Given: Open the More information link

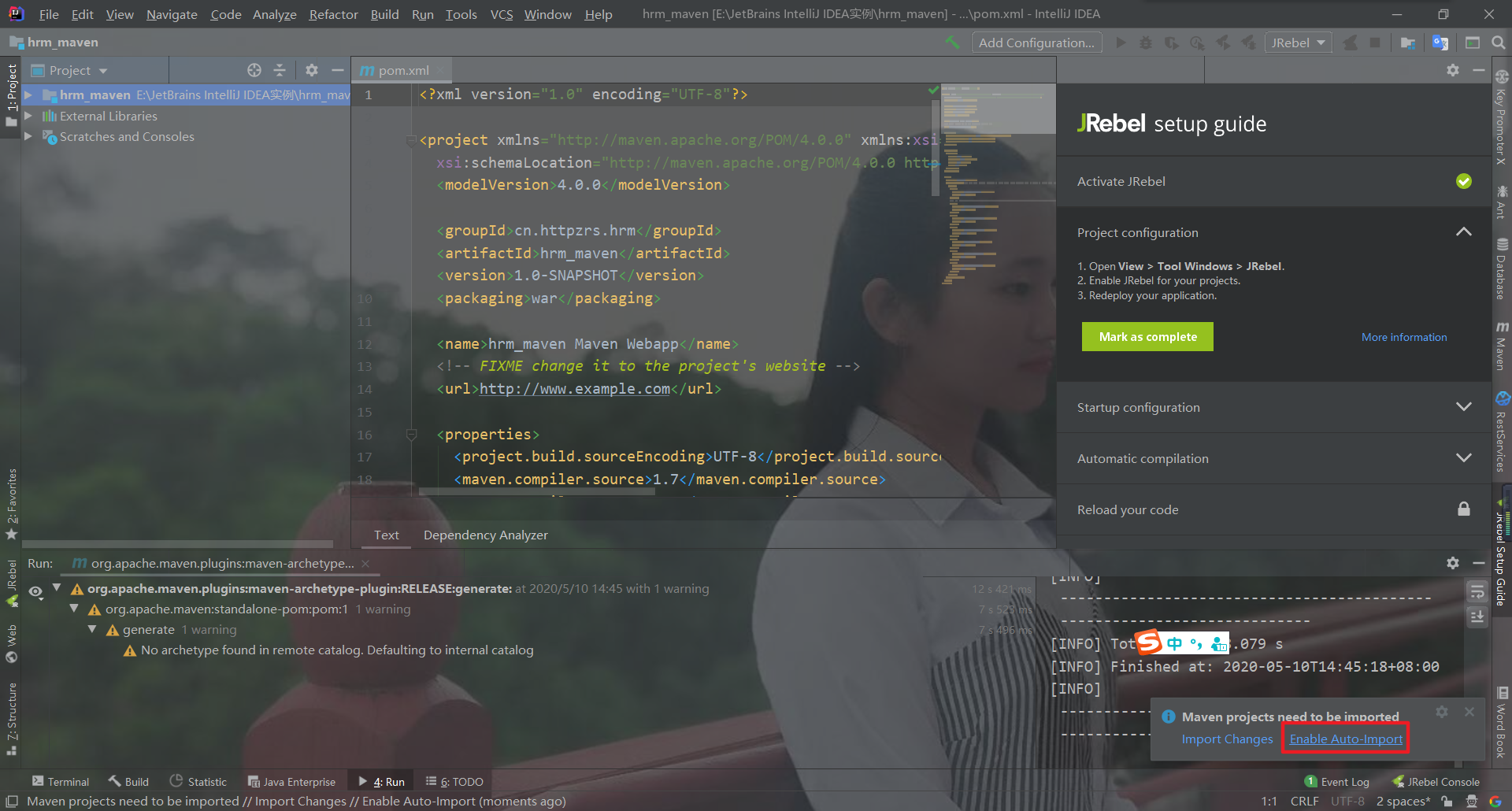Looking at the screenshot, I should (1404, 337).
